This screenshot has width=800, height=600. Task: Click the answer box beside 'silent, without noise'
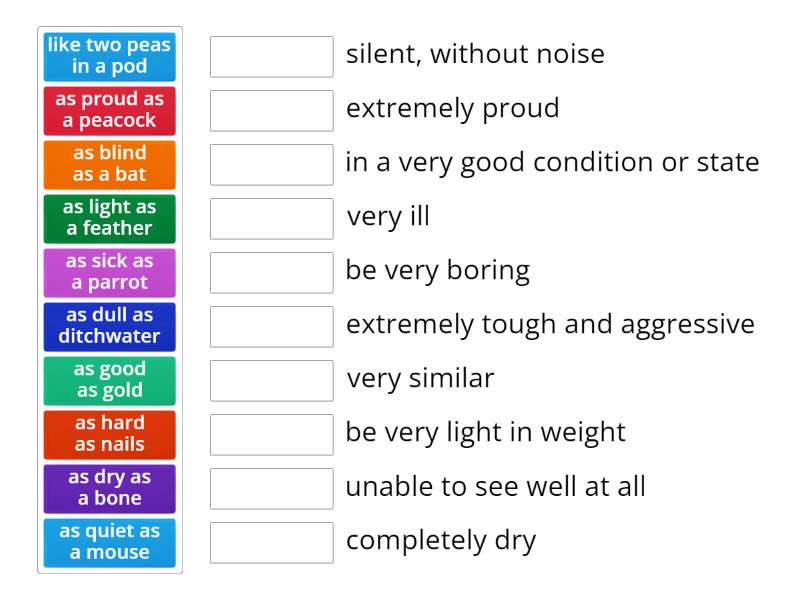click(272, 57)
